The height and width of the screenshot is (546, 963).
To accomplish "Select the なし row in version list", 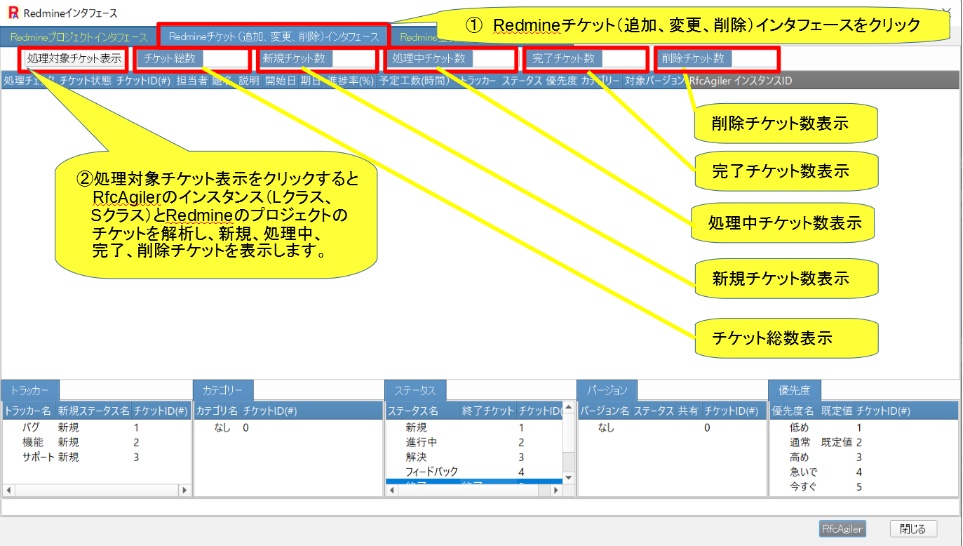I will coord(672,427).
